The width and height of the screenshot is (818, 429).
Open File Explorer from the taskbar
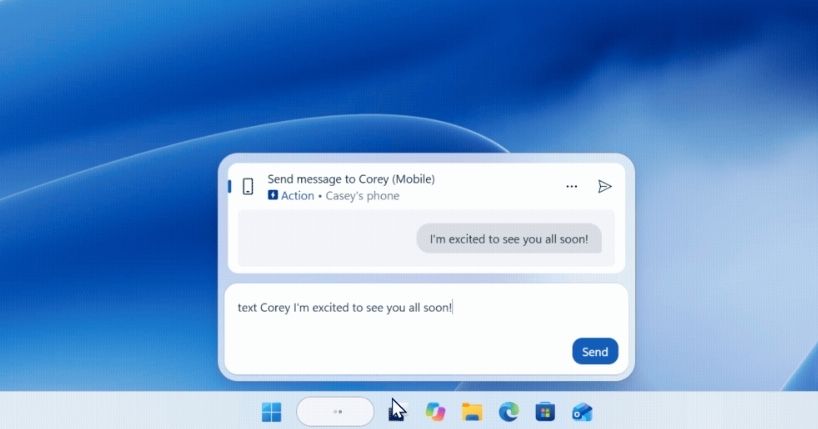[x=472, y=412]
